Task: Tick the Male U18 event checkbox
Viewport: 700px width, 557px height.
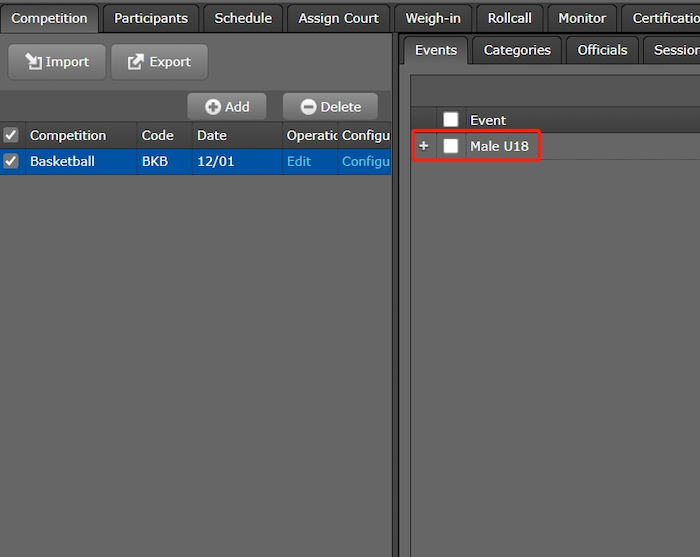Action: coord(451,146)
